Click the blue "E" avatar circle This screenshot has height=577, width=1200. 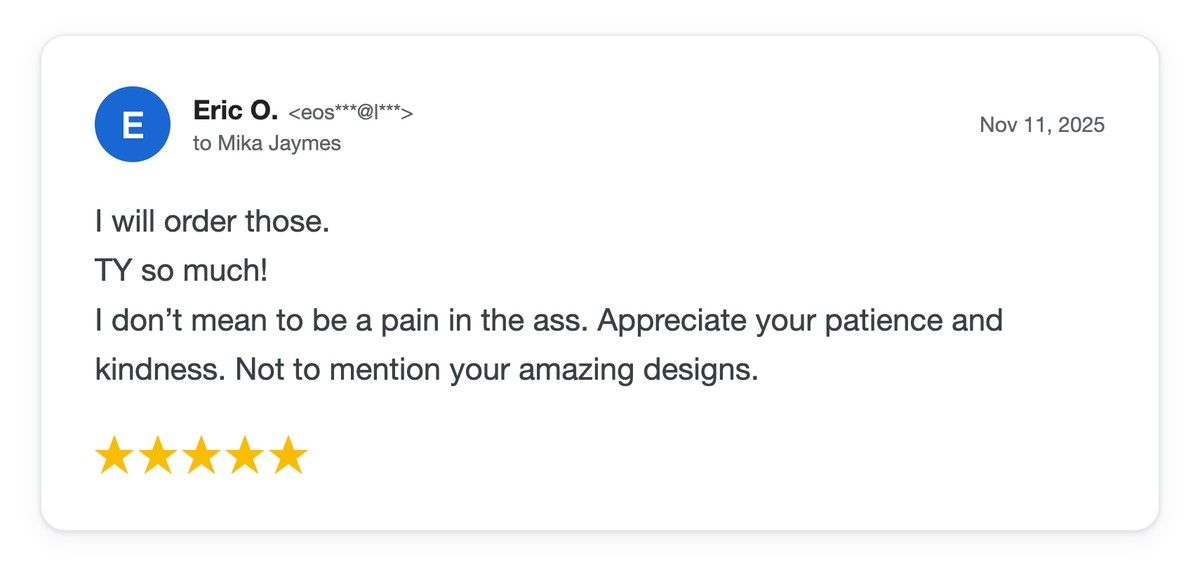coord(131,125)
